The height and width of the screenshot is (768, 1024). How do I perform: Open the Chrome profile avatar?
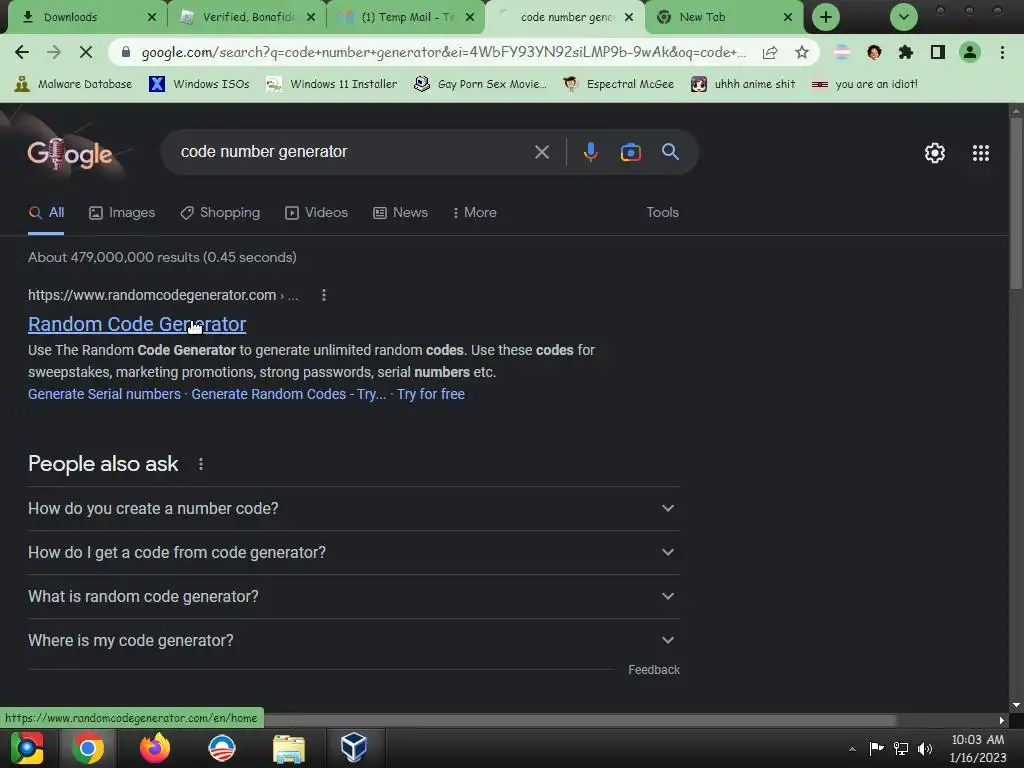tap(970, 52)
